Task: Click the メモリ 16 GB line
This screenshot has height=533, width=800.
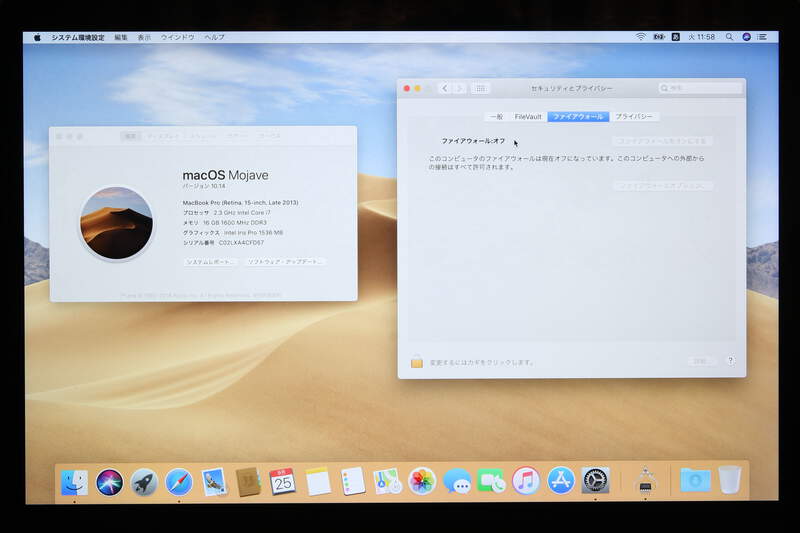Action: [x=224, y=223]
